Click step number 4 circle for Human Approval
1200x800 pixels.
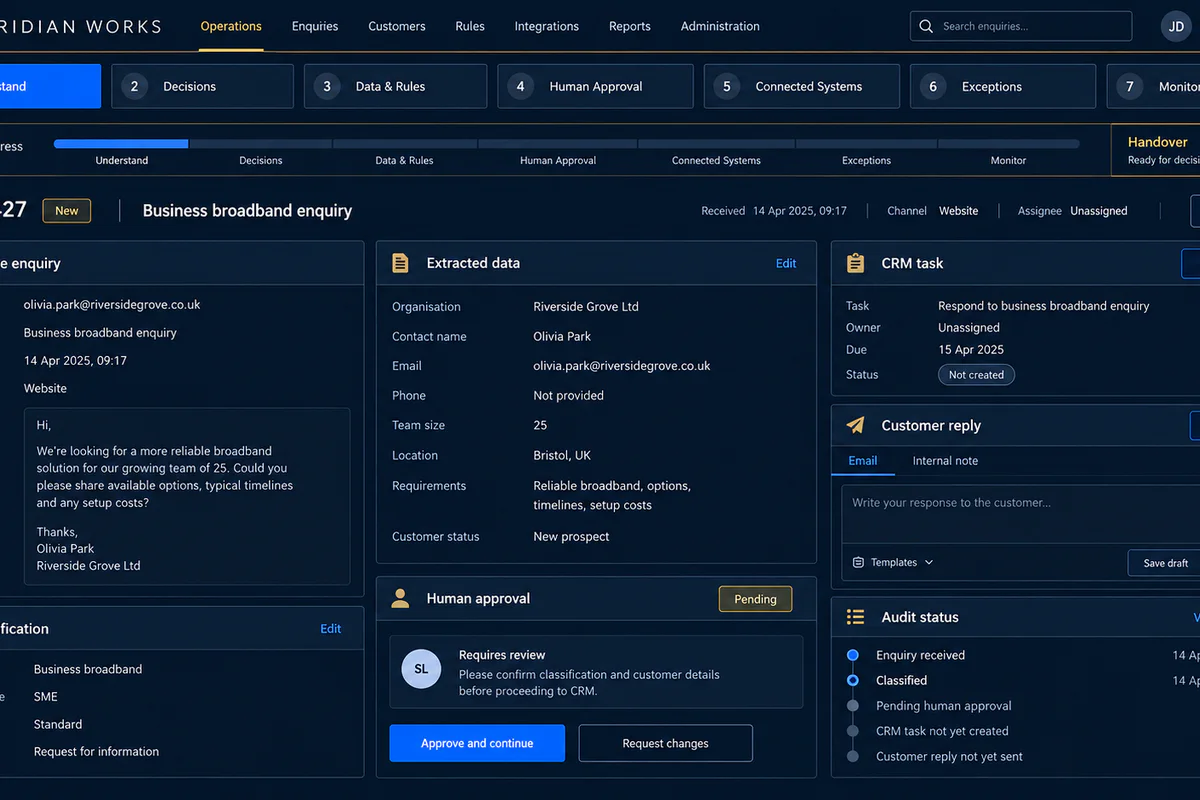click(520, 86)
